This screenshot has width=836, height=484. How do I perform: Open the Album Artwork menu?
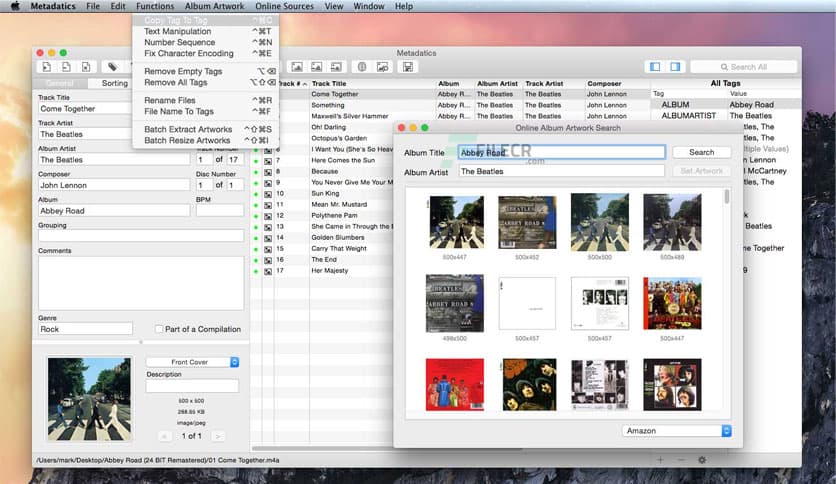pos(214,6)
